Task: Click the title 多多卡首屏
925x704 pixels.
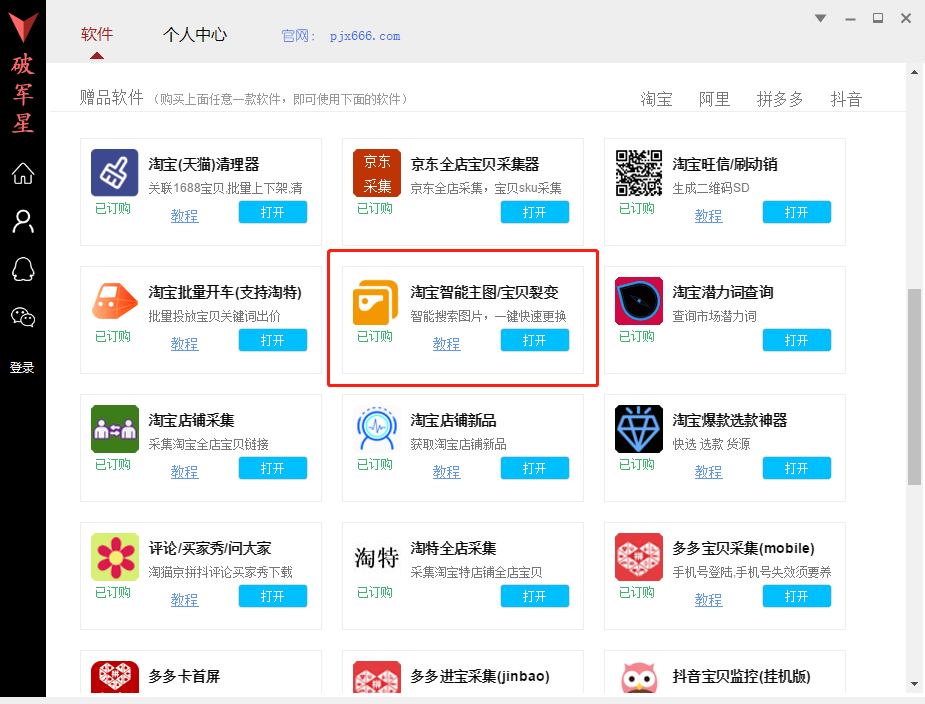Action: pos(184,676)
